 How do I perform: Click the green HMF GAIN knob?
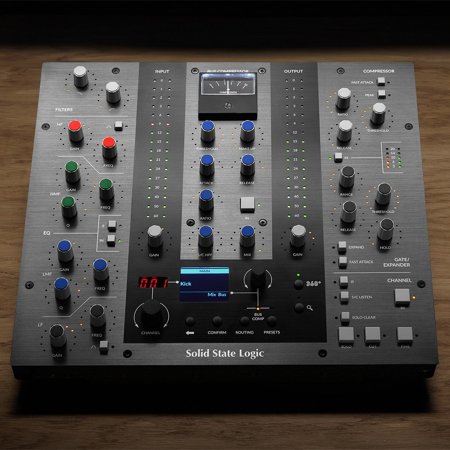[72, 172]
